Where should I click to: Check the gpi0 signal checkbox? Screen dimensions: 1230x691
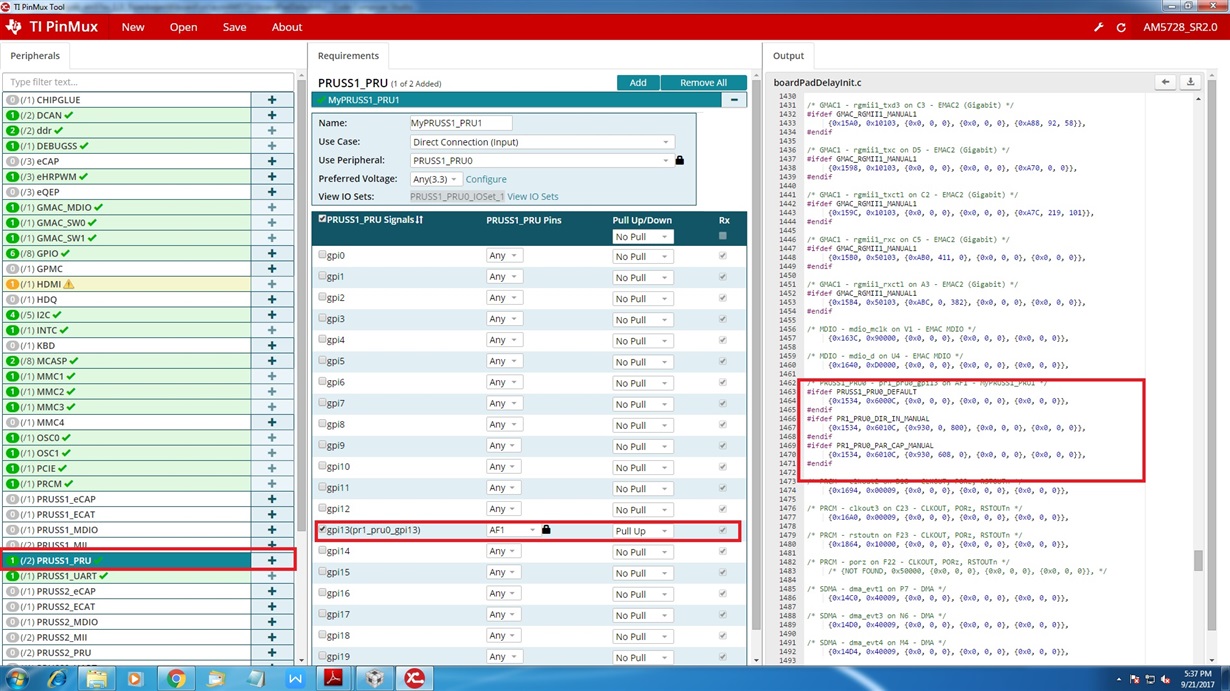coord(322,255)
